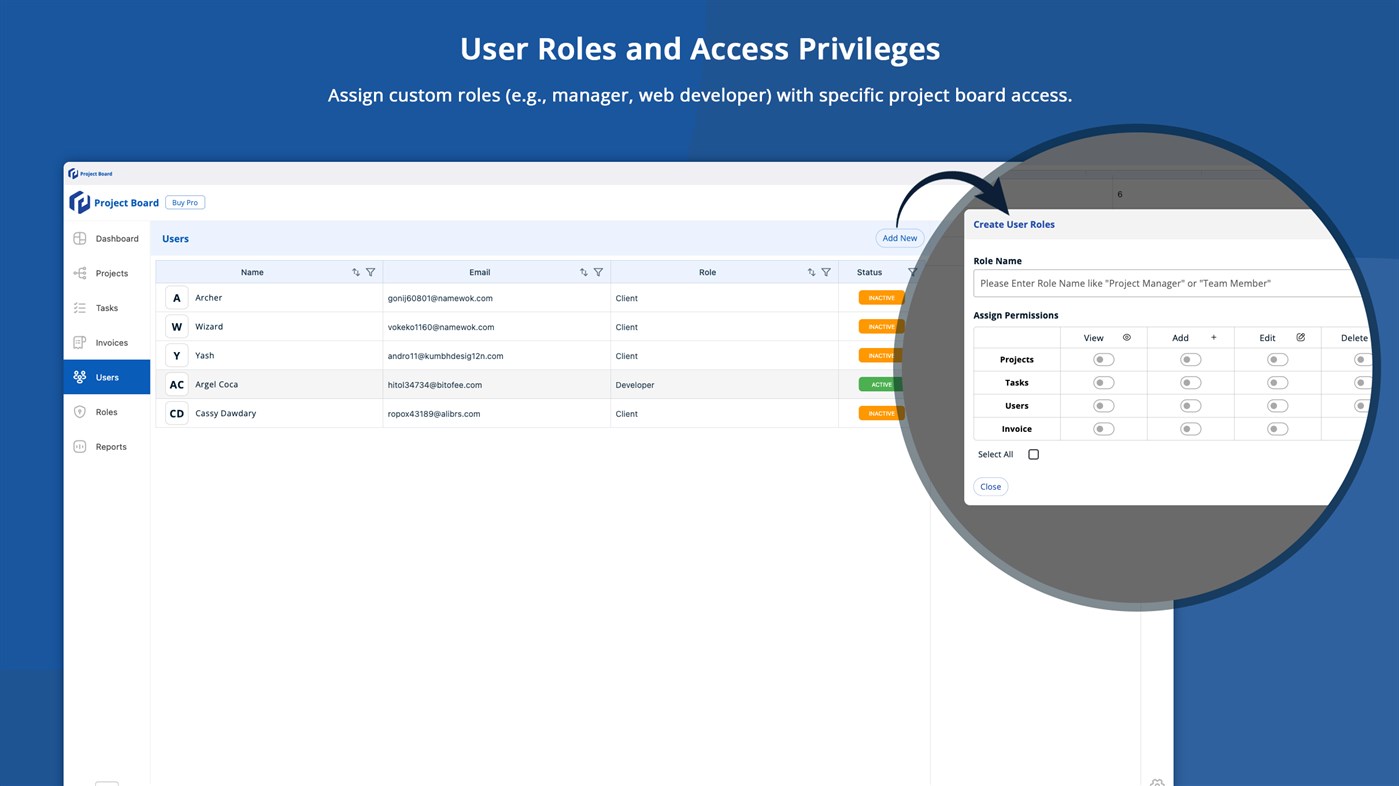Screen dimensions: 1399x786
Task: Enable Edit permission for Users row
Action: point(1276,405)
